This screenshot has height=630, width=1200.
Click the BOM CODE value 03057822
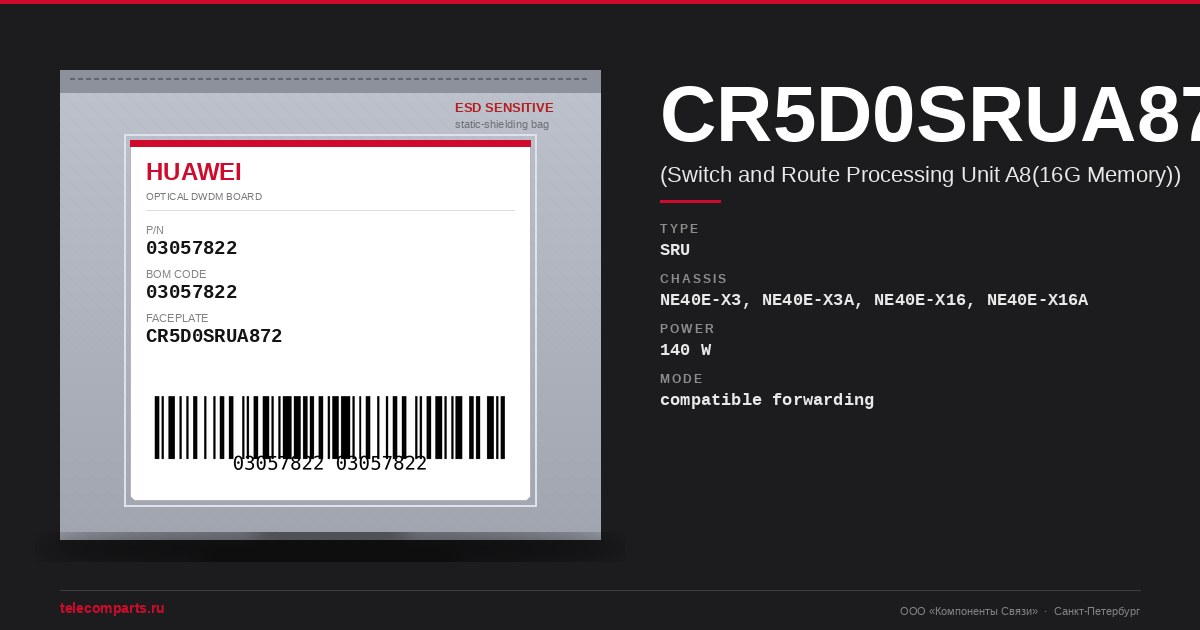point(191,292)
